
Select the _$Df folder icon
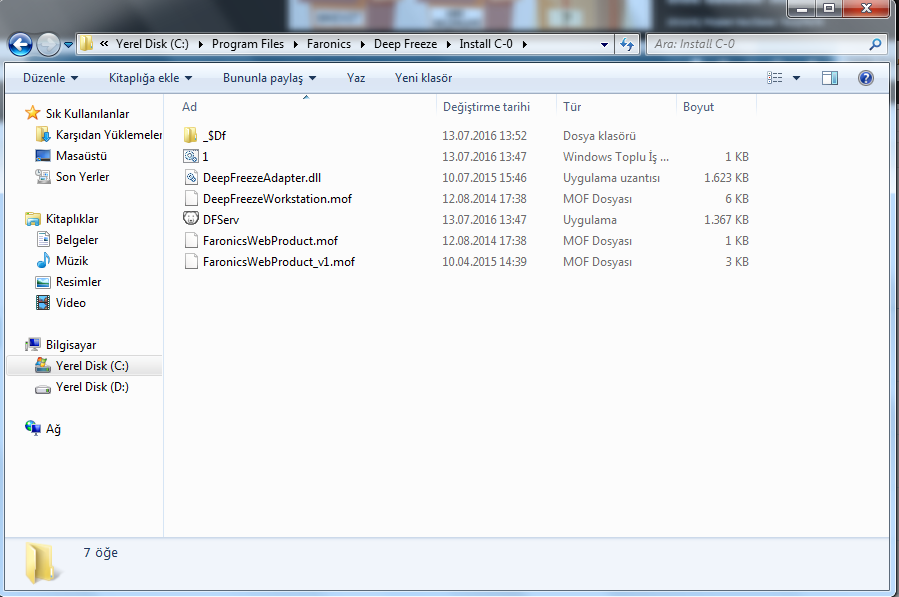pos(190,135)
